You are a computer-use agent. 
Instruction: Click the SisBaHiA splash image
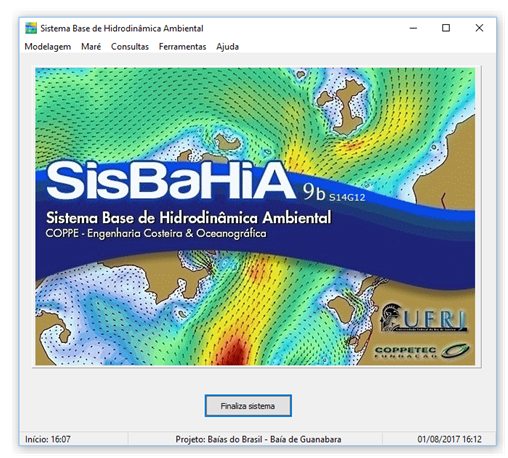[255, 216]
